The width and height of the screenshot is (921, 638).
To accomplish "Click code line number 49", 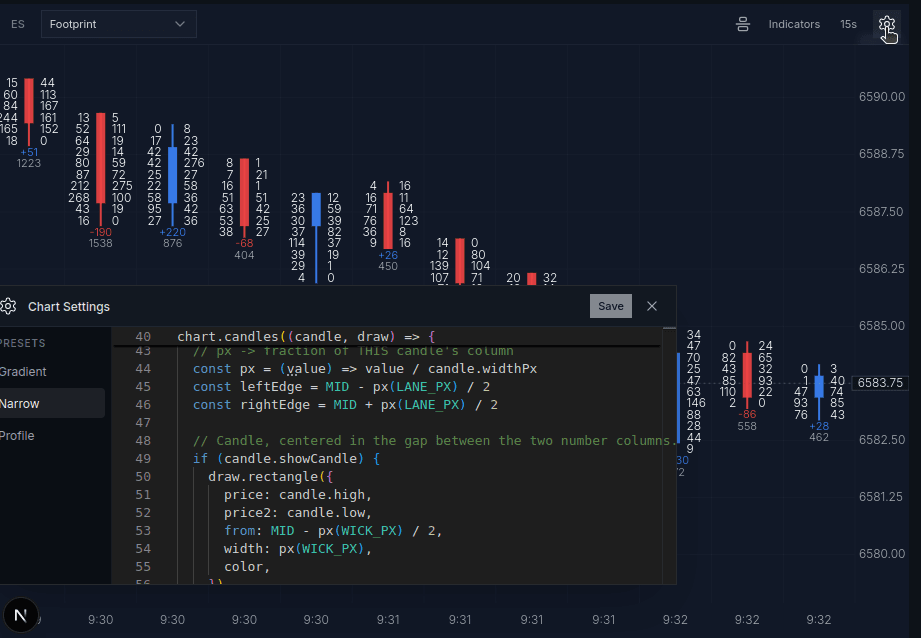I will coord(143,459).
